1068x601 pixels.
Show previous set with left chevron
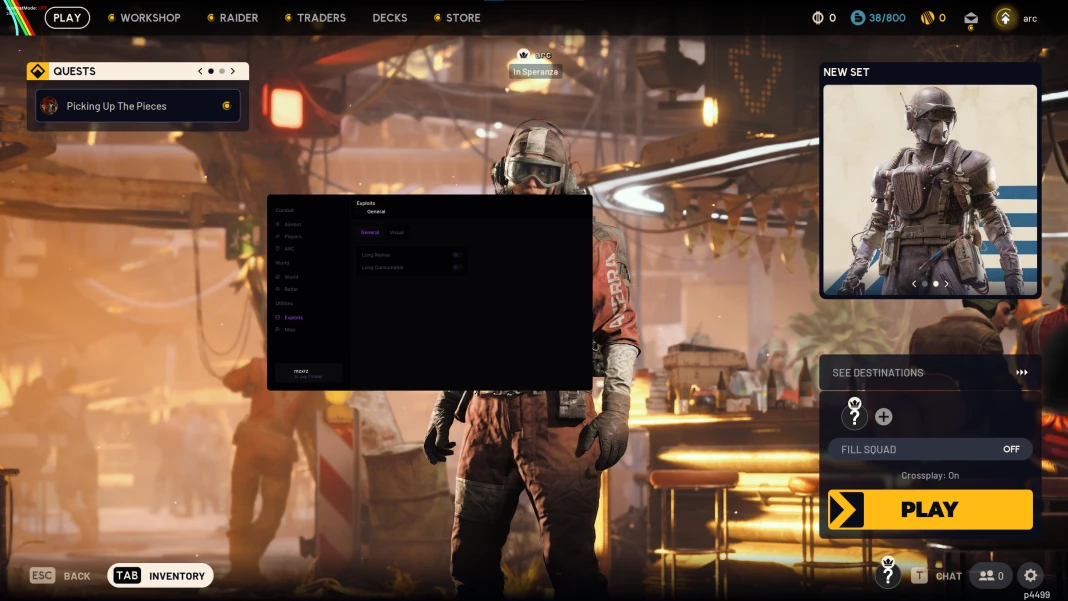[914, 283]
